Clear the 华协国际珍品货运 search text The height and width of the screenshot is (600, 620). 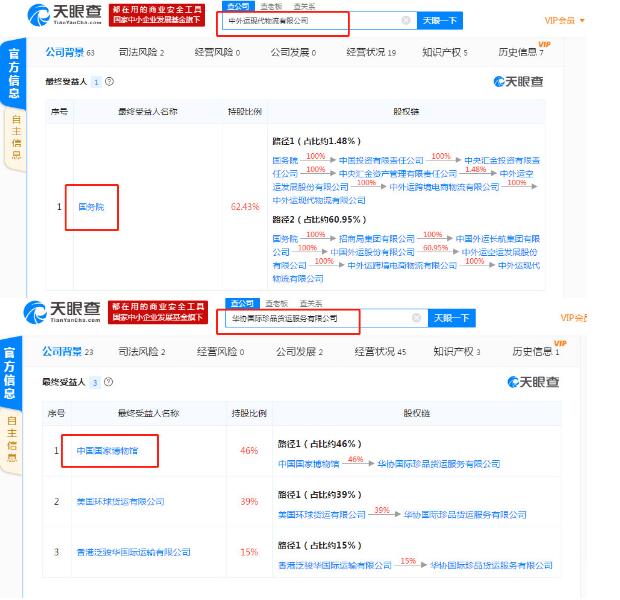tap(418, 318)
